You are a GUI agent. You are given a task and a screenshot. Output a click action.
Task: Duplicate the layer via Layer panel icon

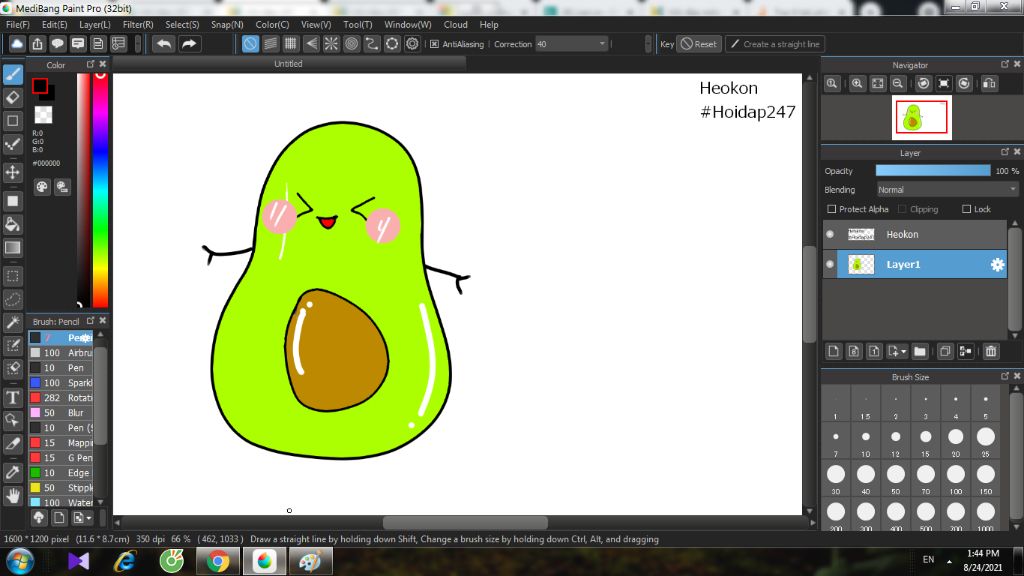pos(944,351)
